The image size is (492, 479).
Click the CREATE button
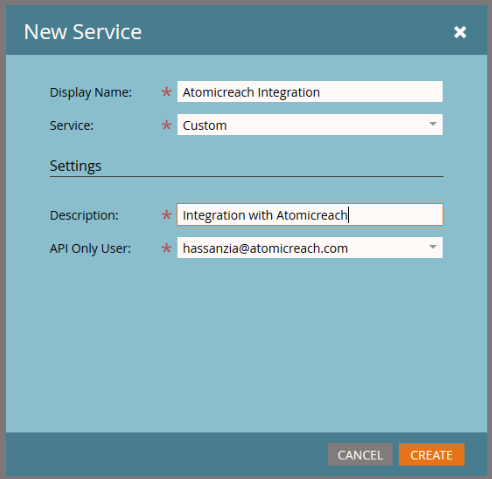tap(431, 454)
